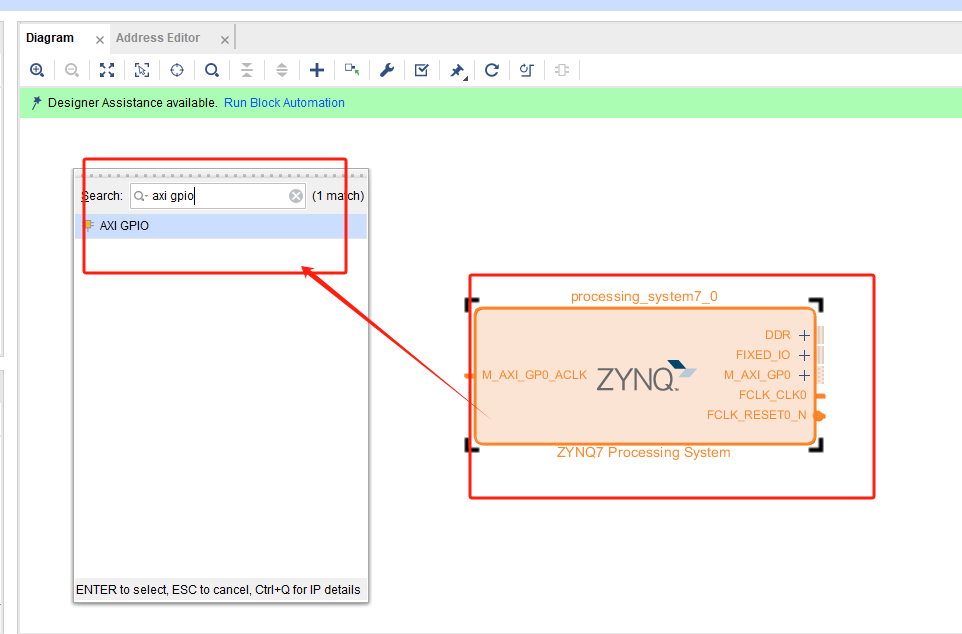Viewport: 962px width, 634px height.
Task: Click the greyed-out component toolbar icon
Action: (x=561, y=70)
